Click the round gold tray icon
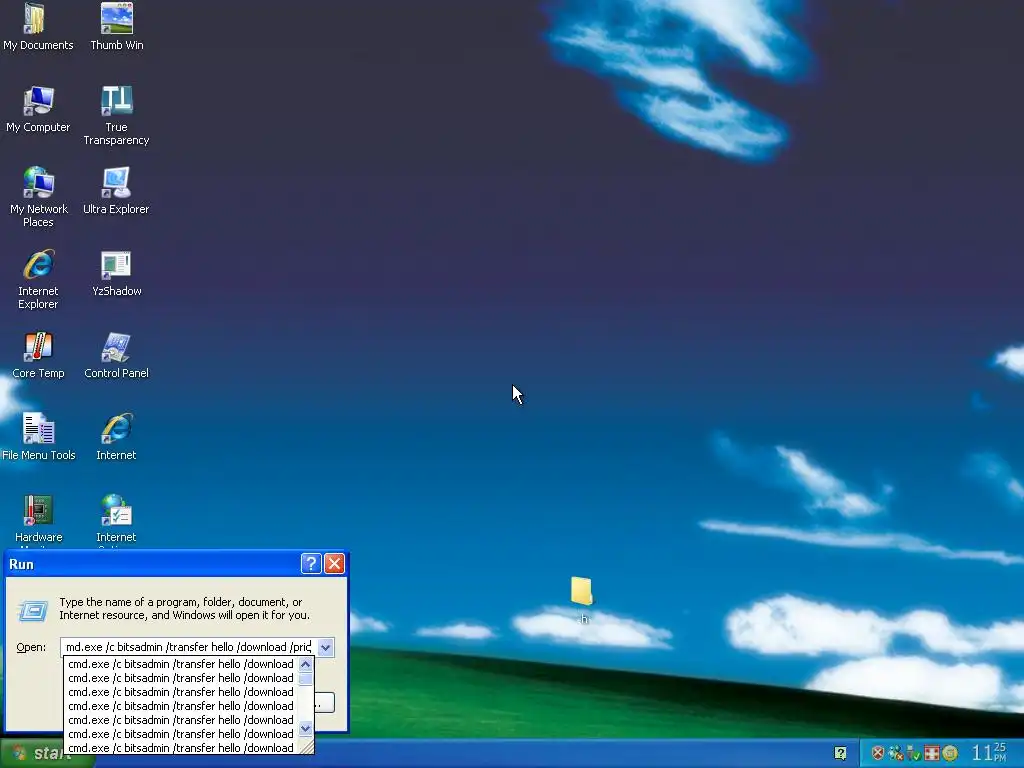The image size is (1024, 768). (x=950, y=754)
